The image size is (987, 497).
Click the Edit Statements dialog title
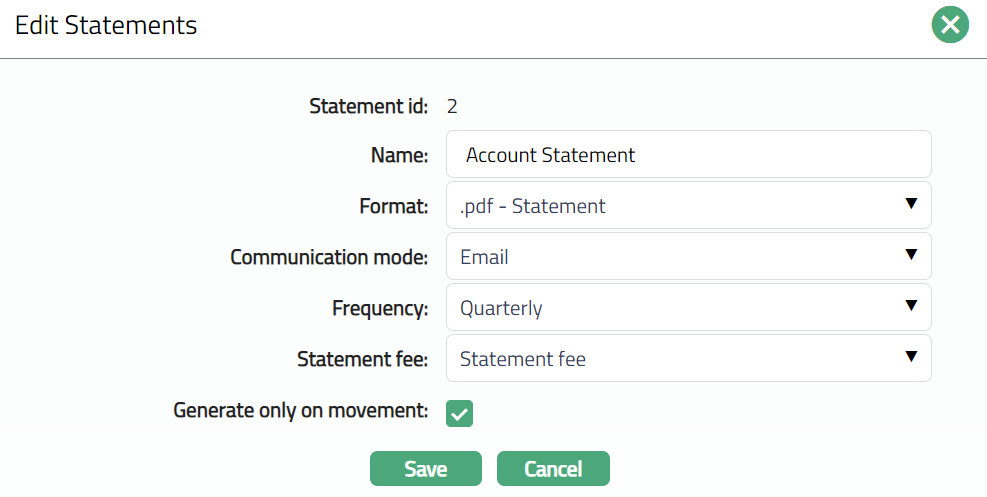point(106,25)
